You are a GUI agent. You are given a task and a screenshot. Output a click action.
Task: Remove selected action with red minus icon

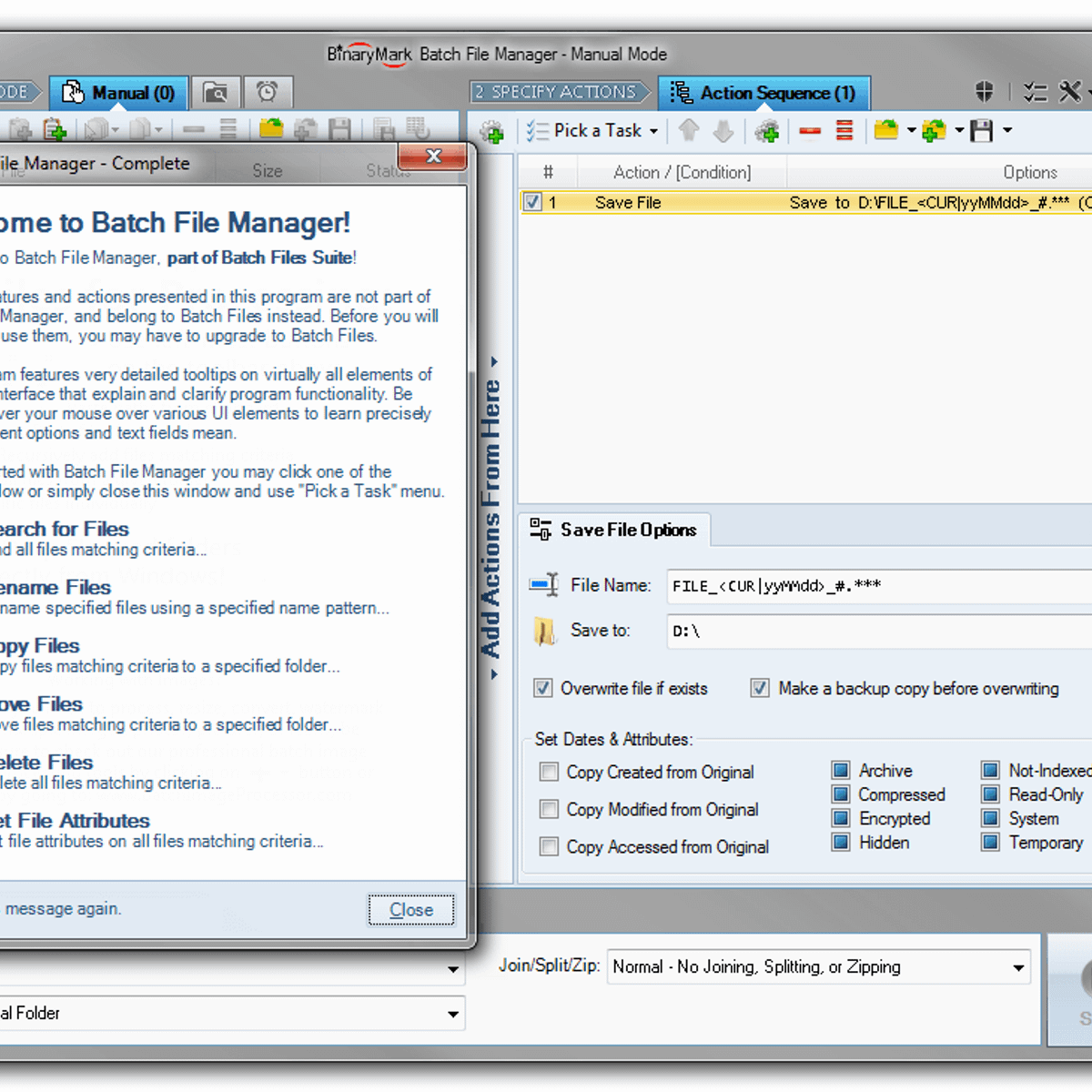pos(810,132)
